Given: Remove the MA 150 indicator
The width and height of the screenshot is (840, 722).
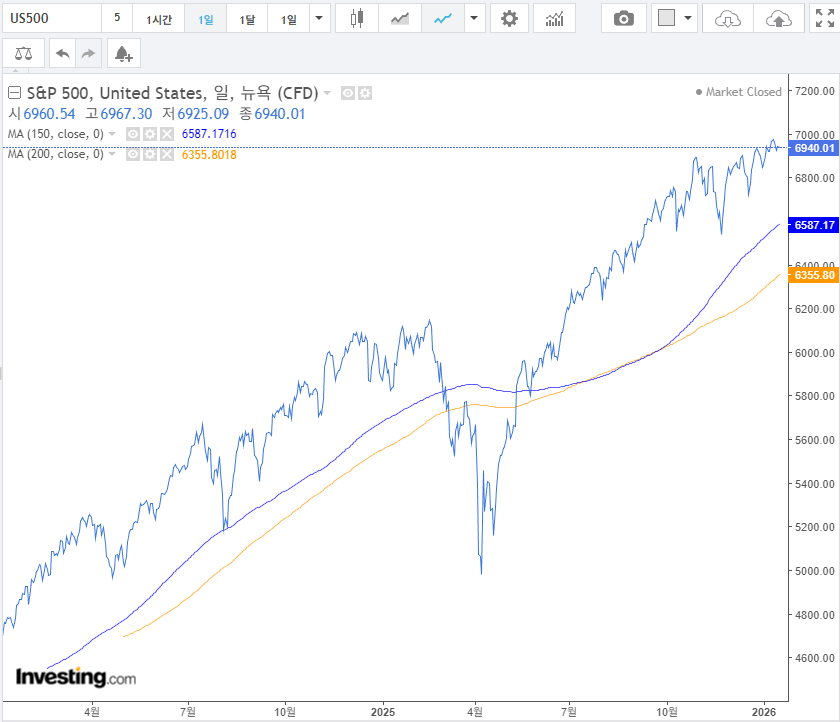Looking at the screenshot, I should pos(167,134).
